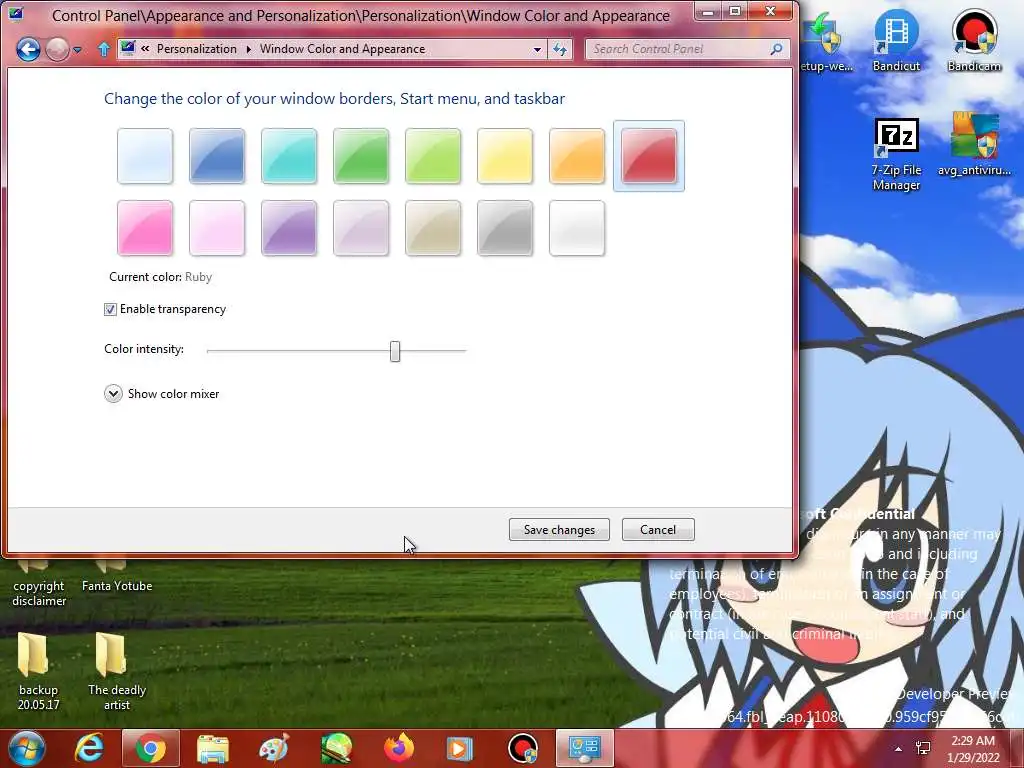Select the Leaf green color swatch
This screenshot has height=768, width=1024.
(360, 156)
